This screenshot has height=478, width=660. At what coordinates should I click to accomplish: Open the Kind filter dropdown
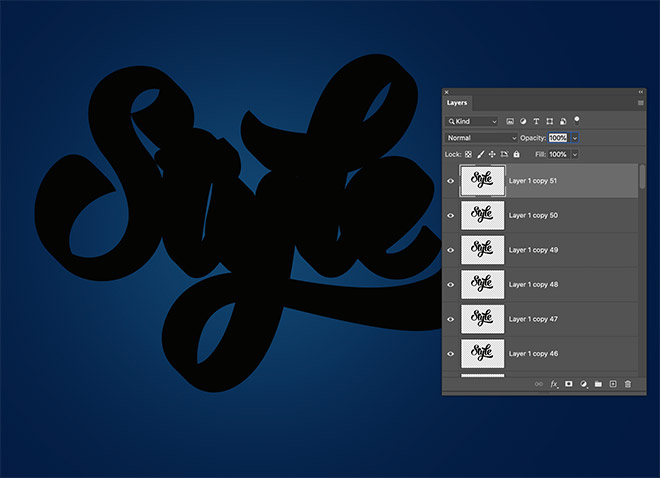pos(472,121)
